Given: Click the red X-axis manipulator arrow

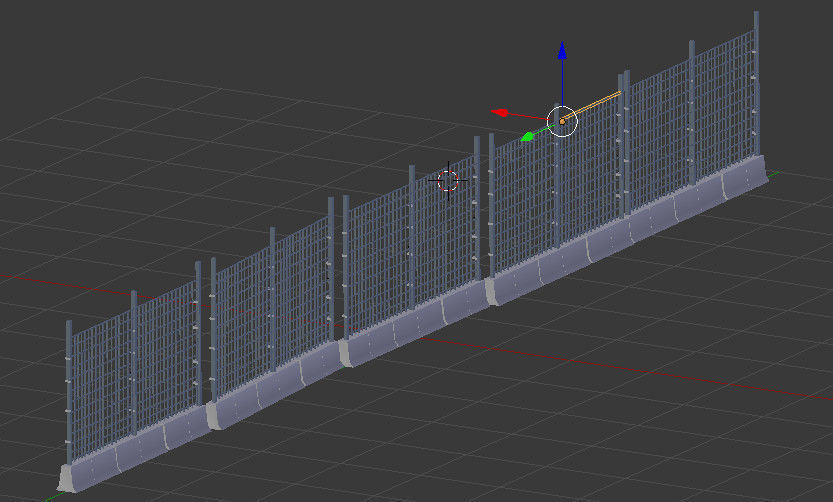Looking at the screenshot, I should [x=500, y=113].
